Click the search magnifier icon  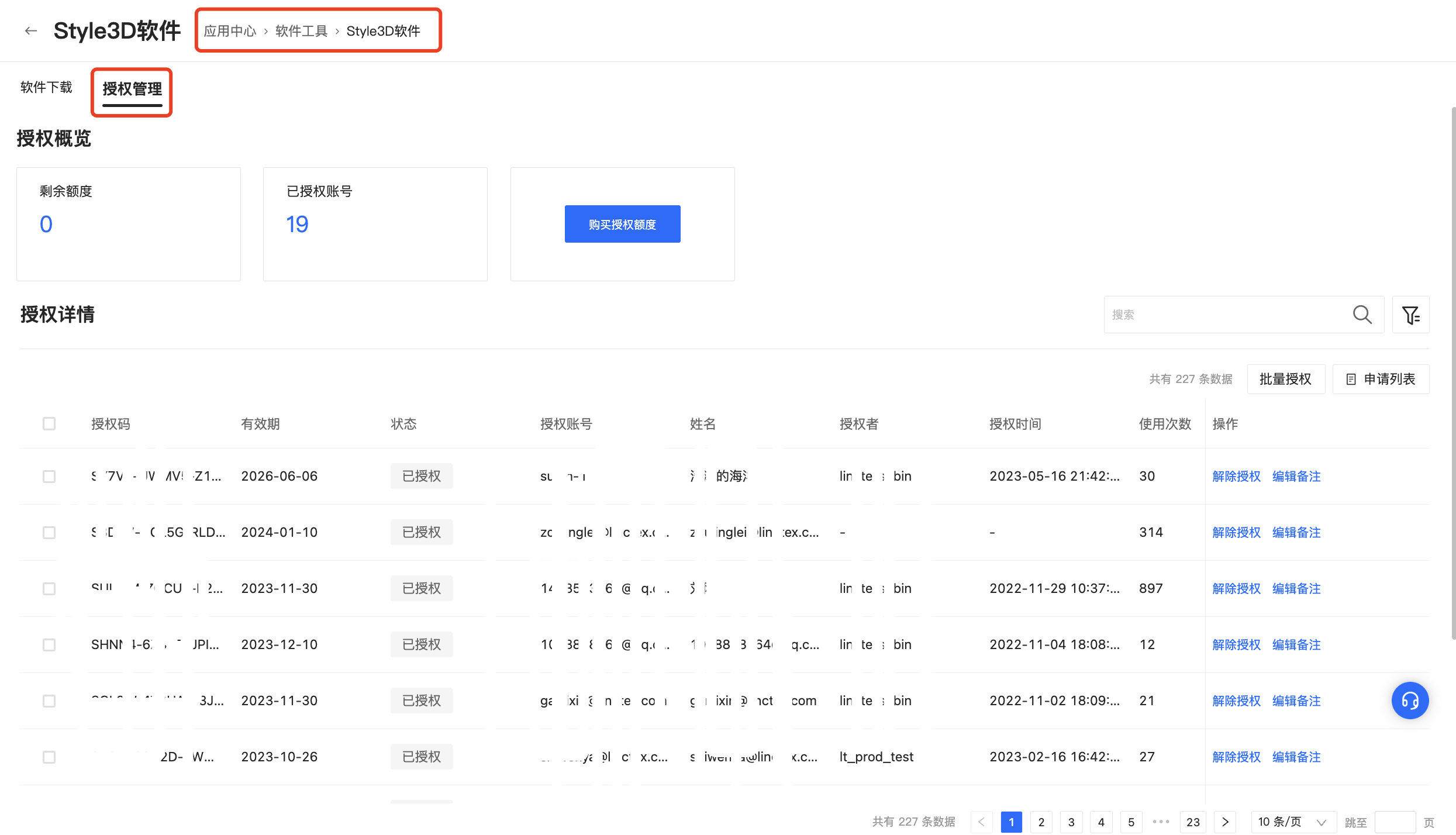point(1362,315)
